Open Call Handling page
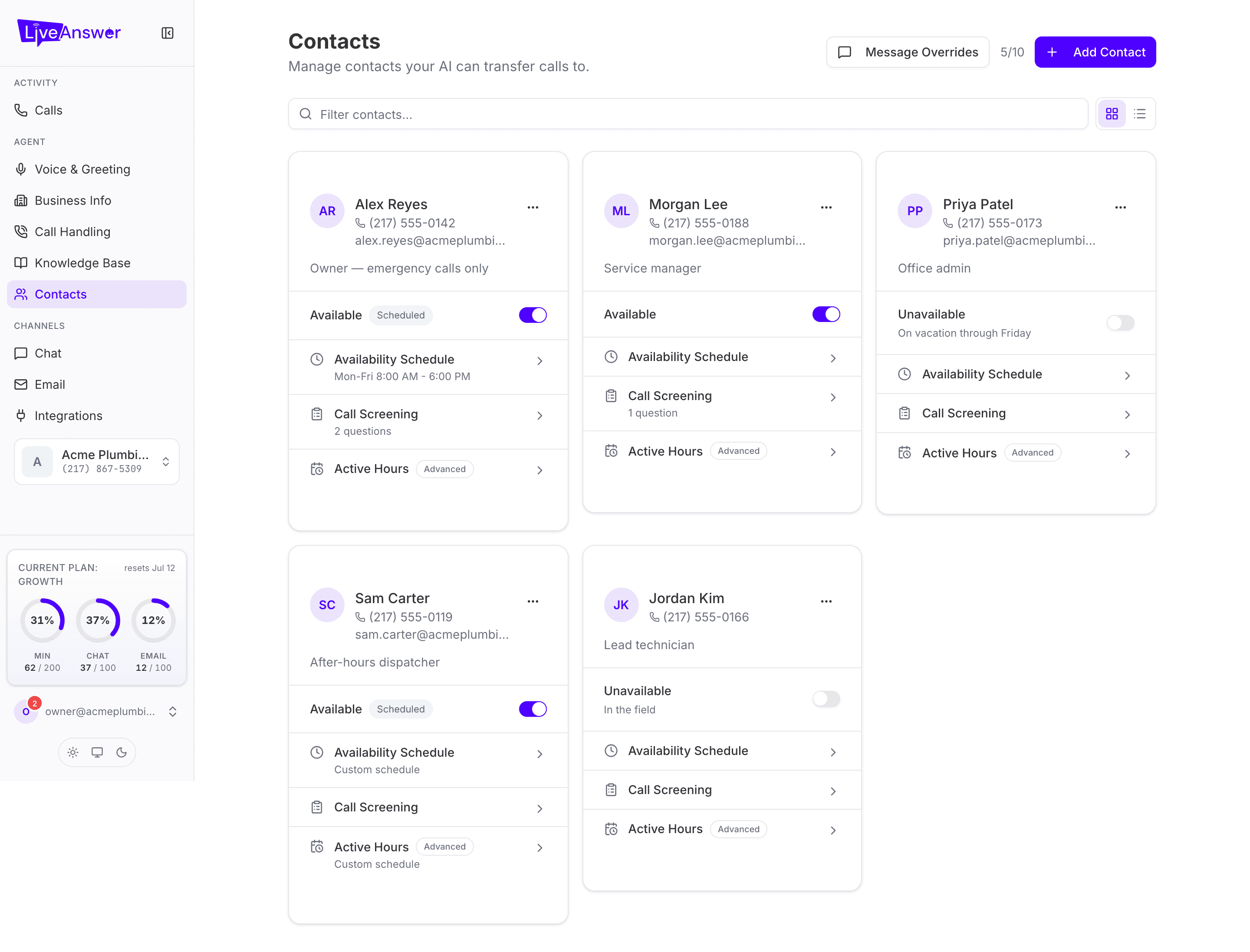Image resolution: width=1250 pixels, height=952 pixels. pyautogui.click(x=96, y=231)
